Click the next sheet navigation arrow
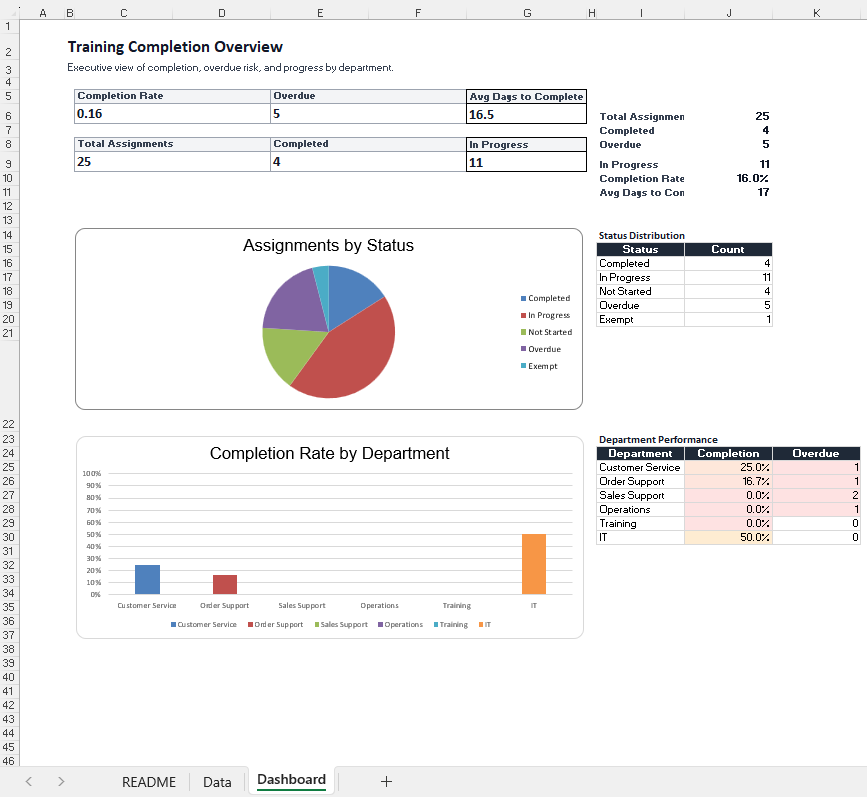Viewport: 867px width, 797px height. [x=61, y=781]
